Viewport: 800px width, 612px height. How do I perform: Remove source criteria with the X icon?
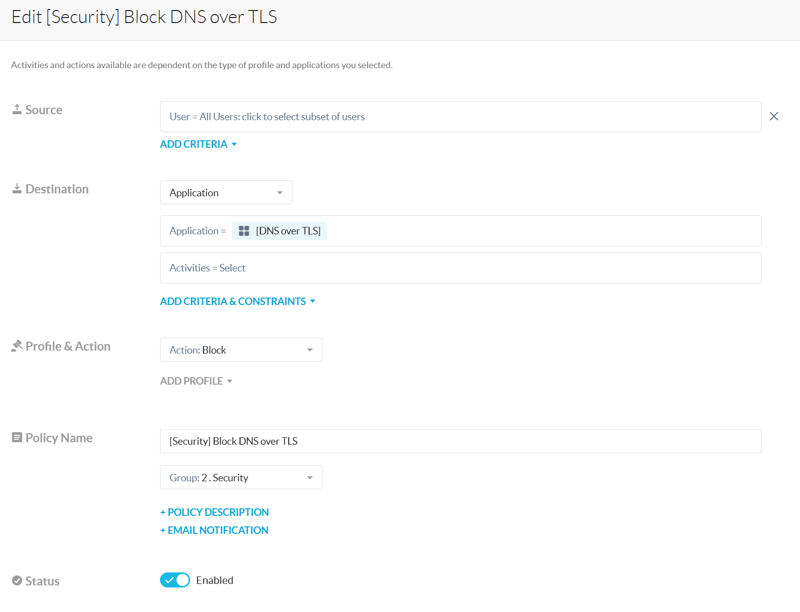[x=774, y=117]
